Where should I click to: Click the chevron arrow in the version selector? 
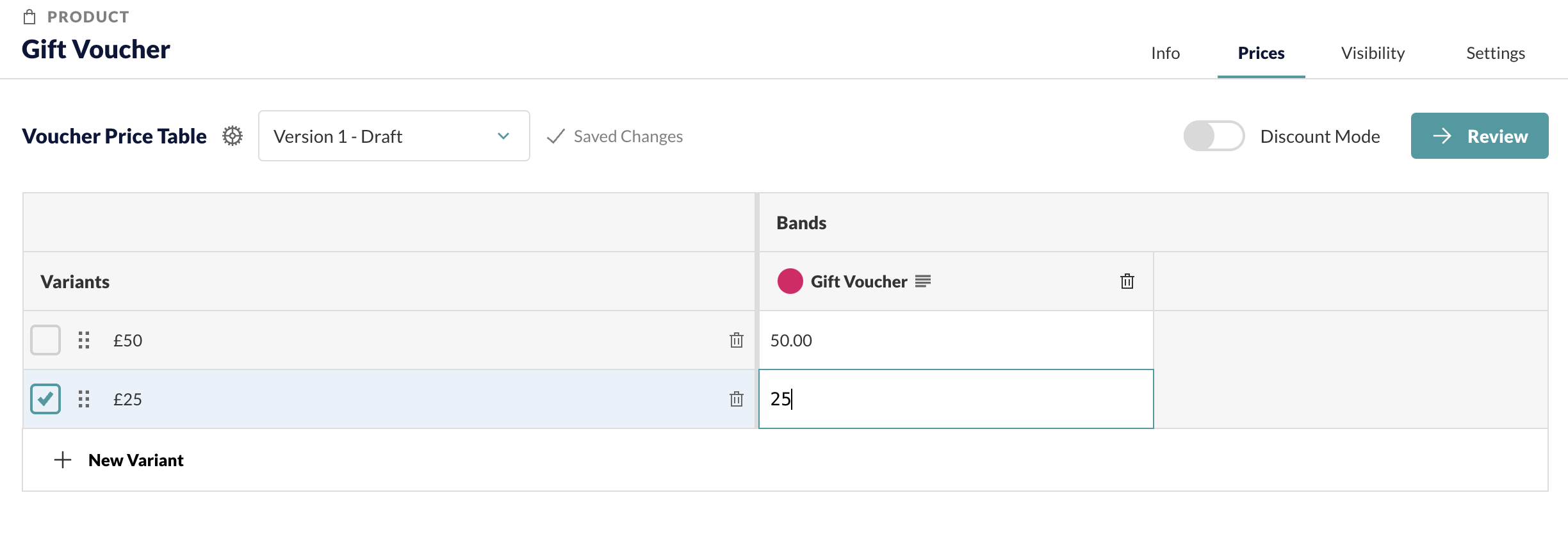pos(503,136)
